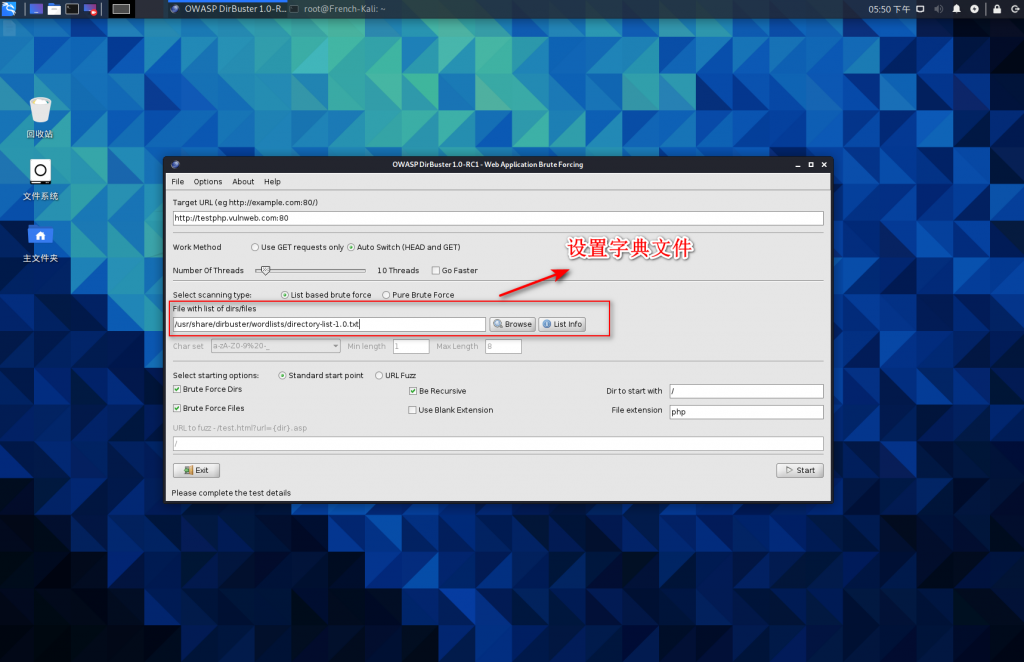Minimize the DirBuster window
Viewport: 1024px width, 662px height.
pos(797,165)
